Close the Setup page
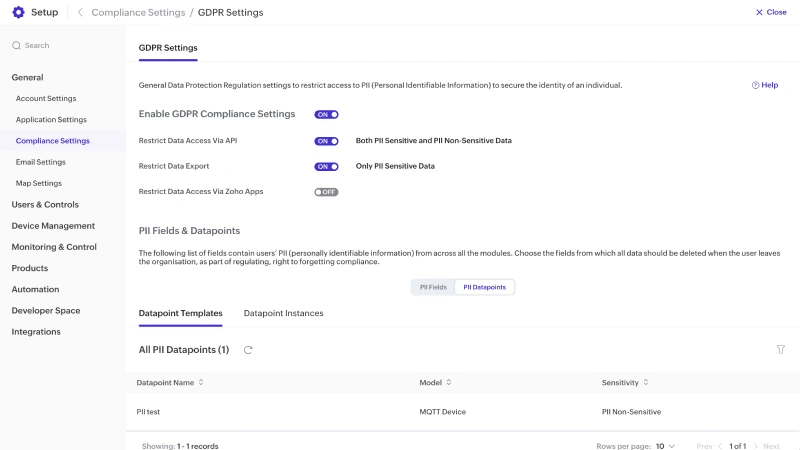 click(x=771, y=12)
